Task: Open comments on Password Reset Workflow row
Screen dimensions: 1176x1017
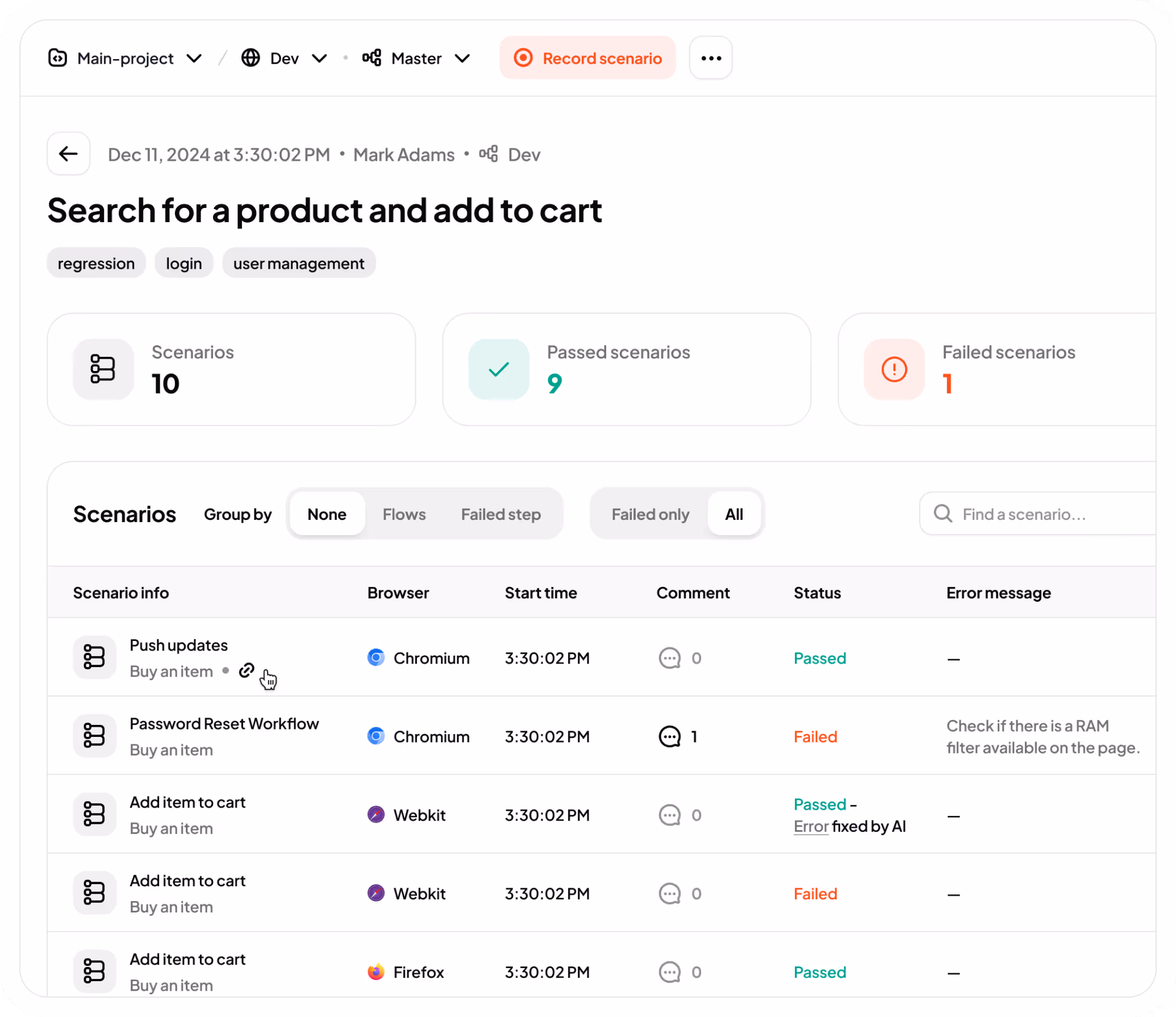Action: click(x=670, y=737)
